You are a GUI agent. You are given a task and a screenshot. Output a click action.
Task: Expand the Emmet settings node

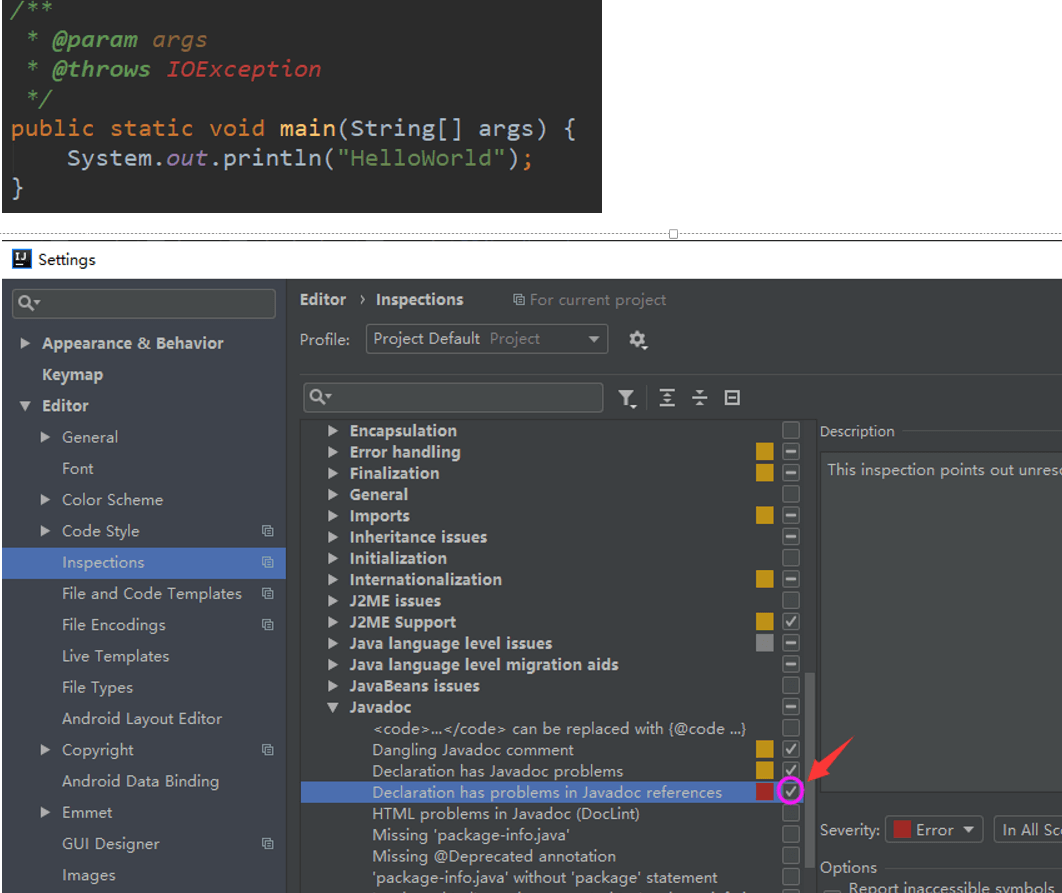[x=45, y=812]
